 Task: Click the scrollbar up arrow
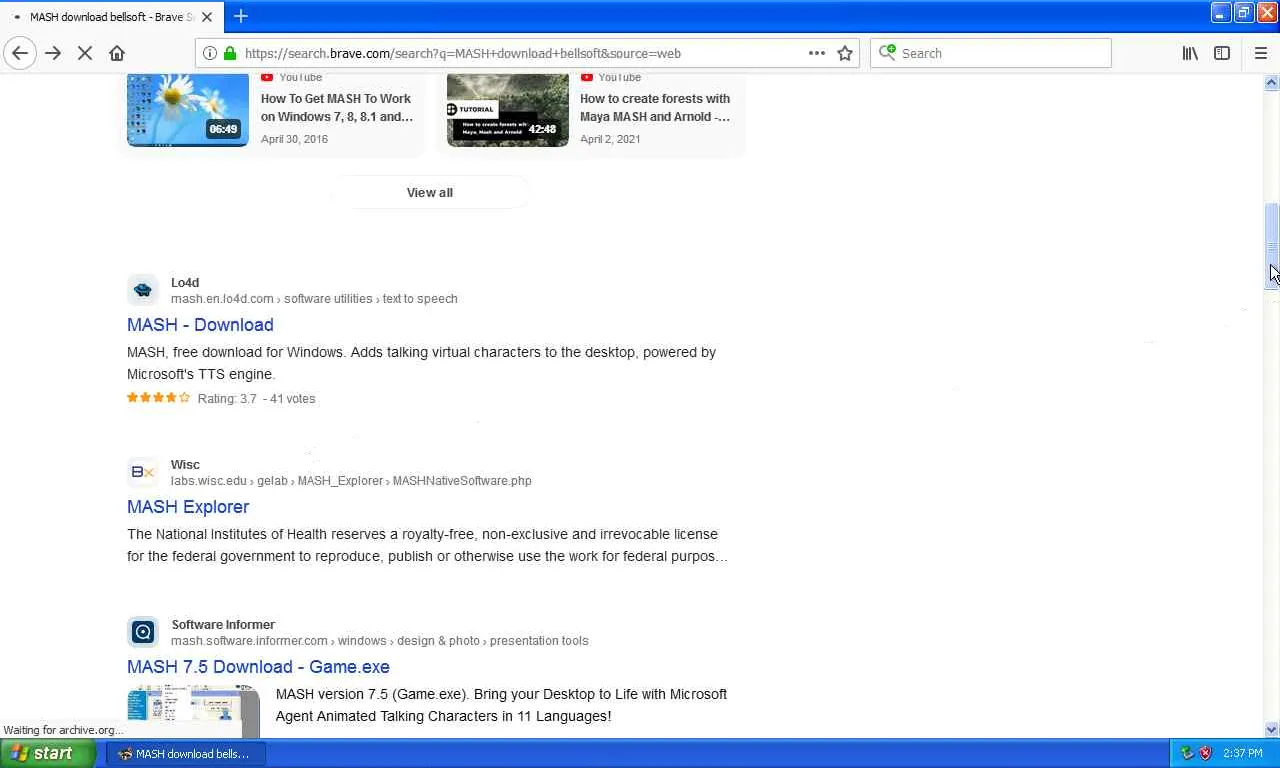point(1272,82)
